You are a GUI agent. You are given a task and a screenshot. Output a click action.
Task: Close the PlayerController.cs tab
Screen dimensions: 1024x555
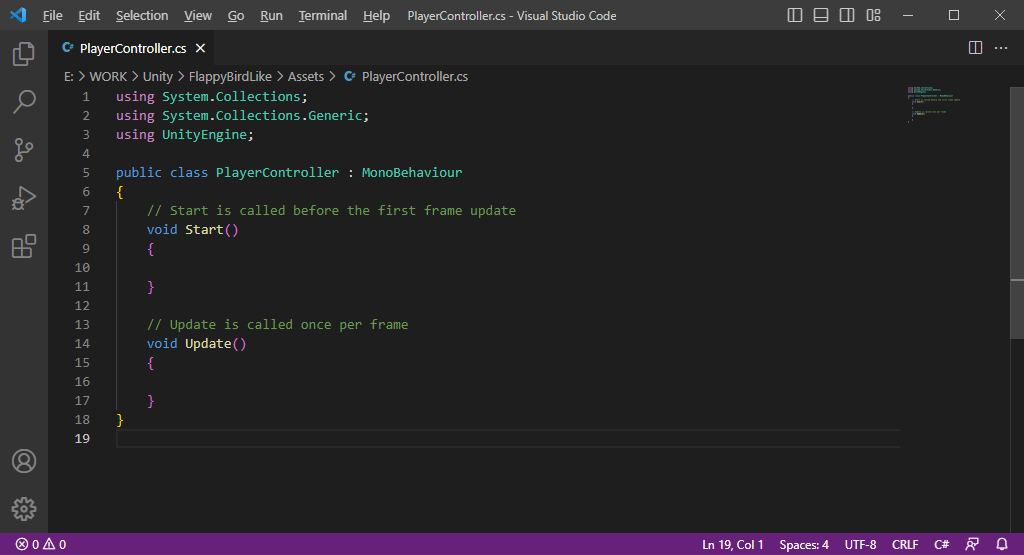[200, 48]
